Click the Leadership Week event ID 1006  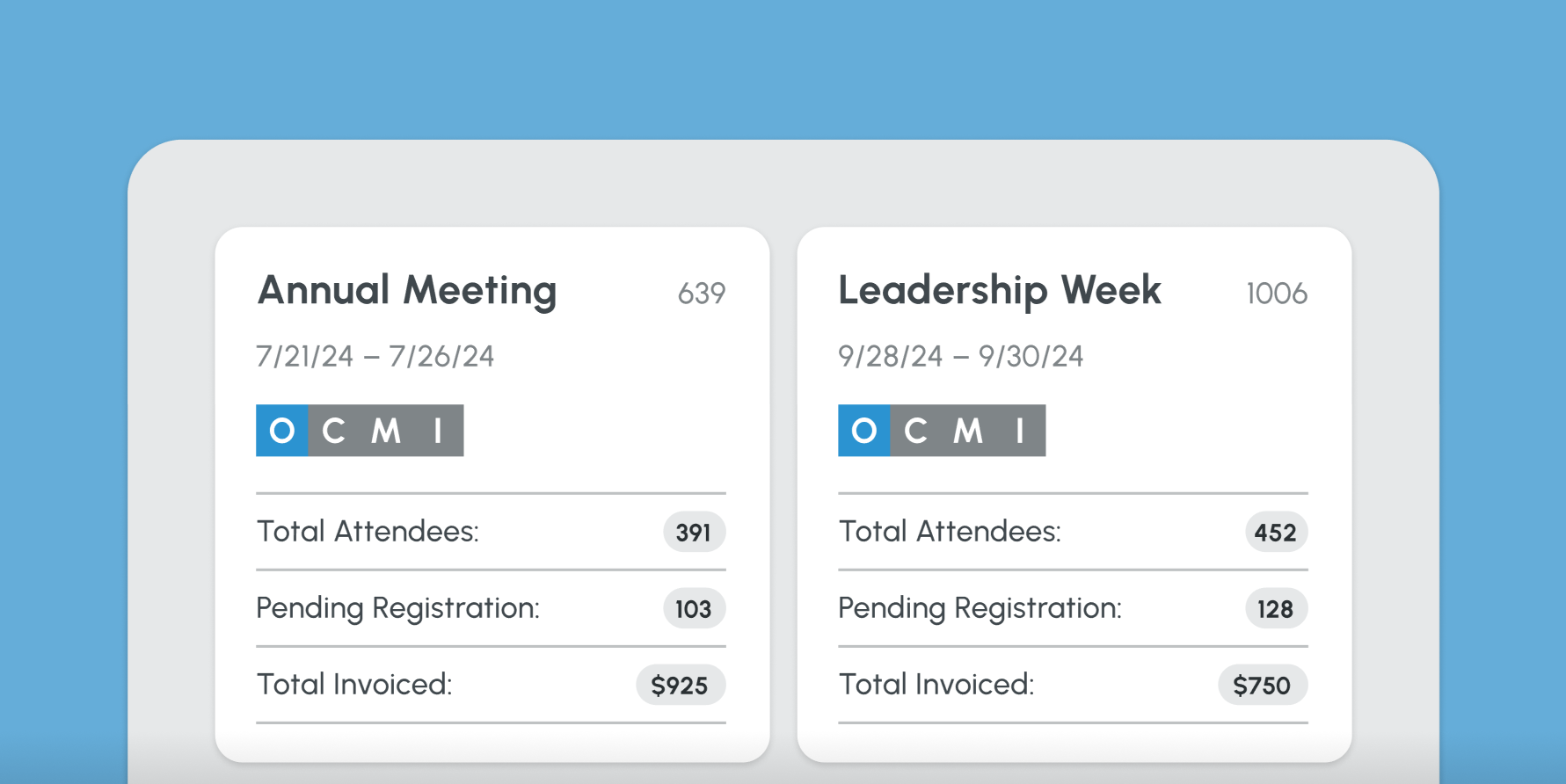1277,294
